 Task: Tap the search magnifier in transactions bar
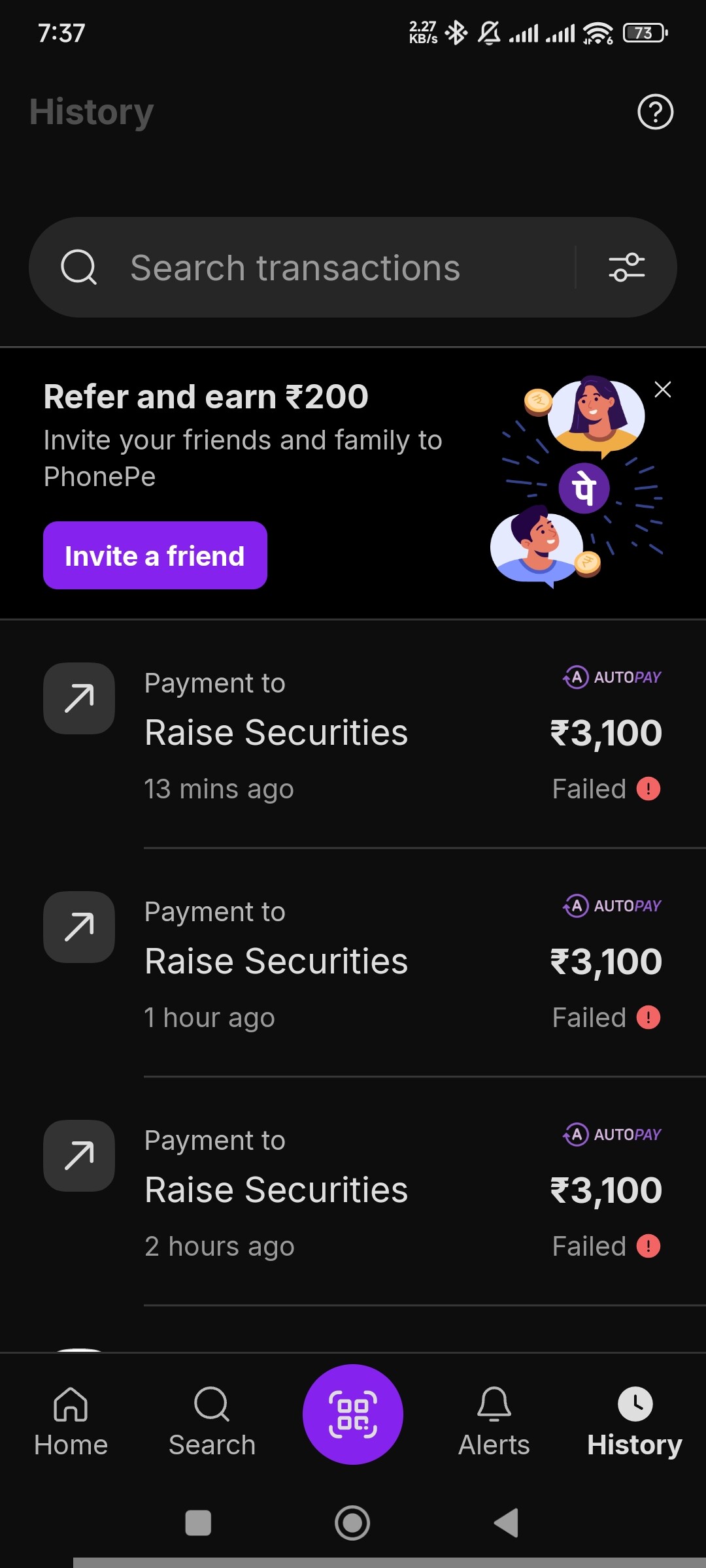point(78,267)
